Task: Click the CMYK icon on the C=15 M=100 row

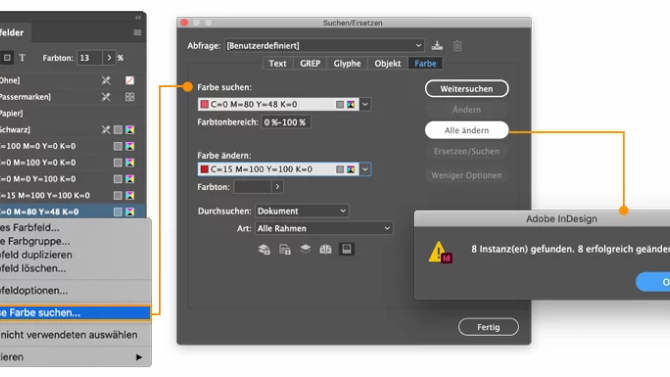Action: [x=129, y=195]
